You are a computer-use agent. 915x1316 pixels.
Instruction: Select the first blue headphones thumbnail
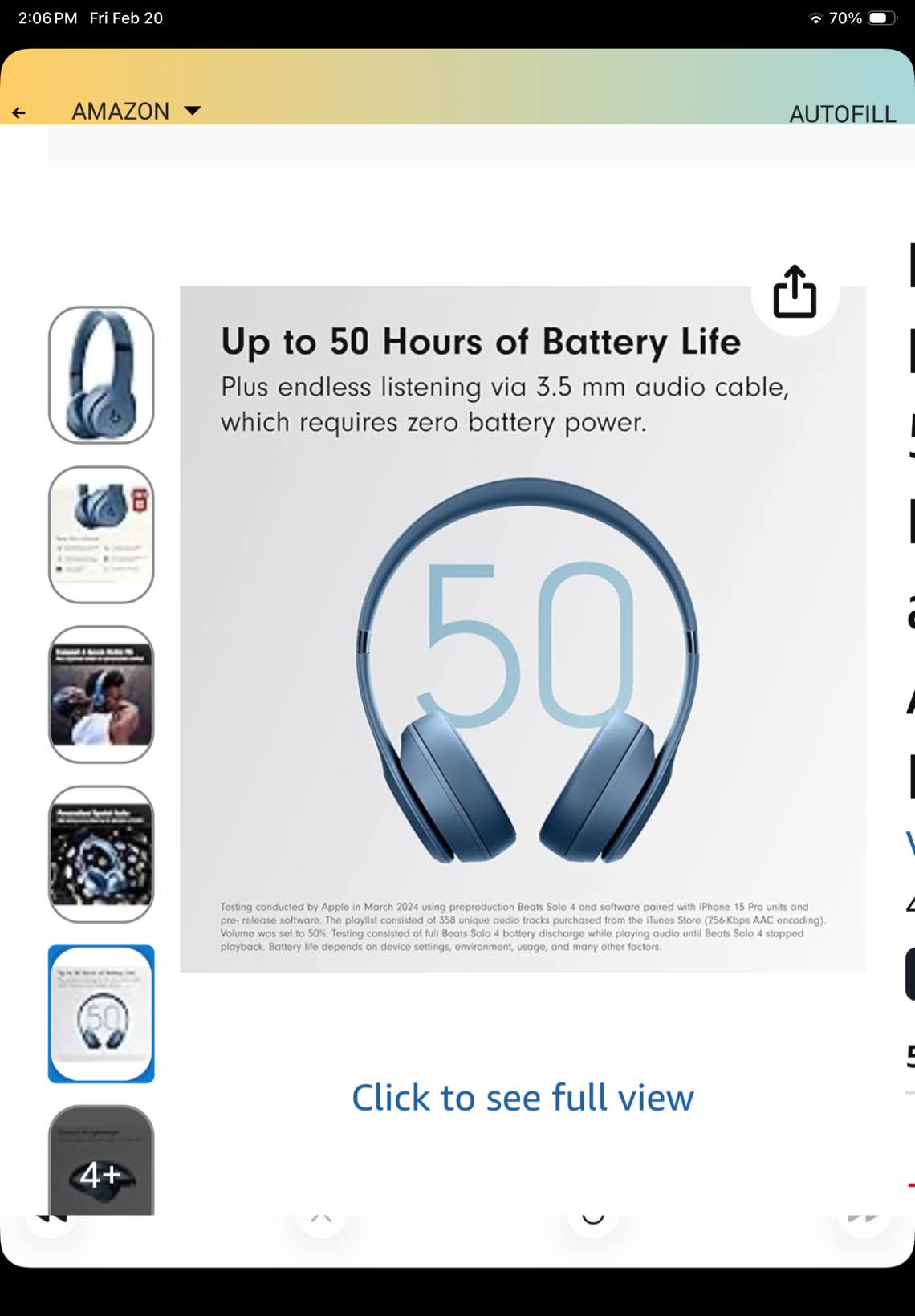[101, 375]
